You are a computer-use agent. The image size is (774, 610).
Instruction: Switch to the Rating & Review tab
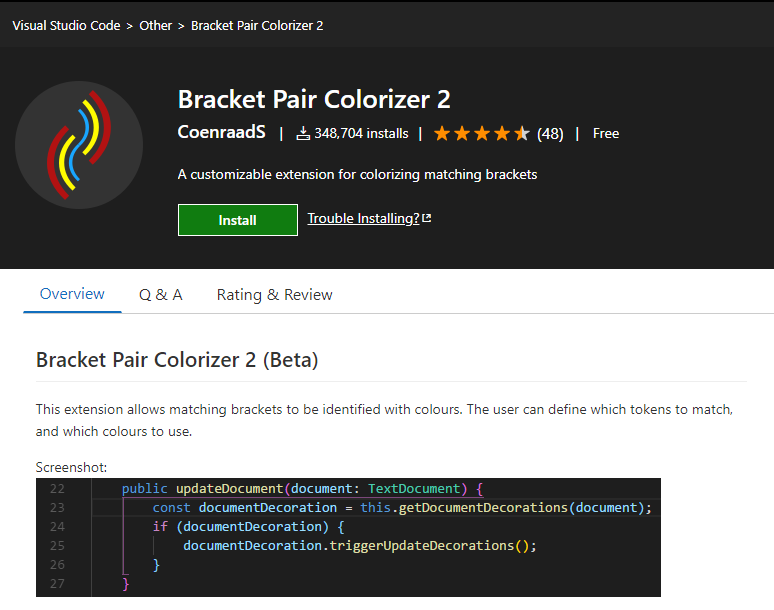(x=274, y=295)
